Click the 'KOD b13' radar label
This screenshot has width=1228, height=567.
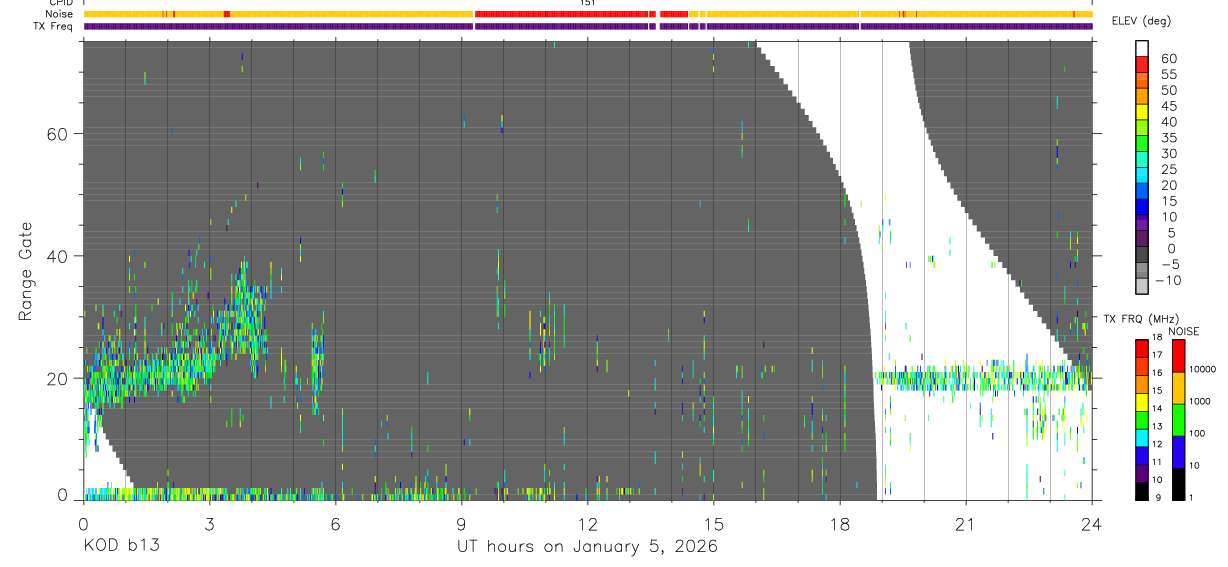tap(120, 547)
